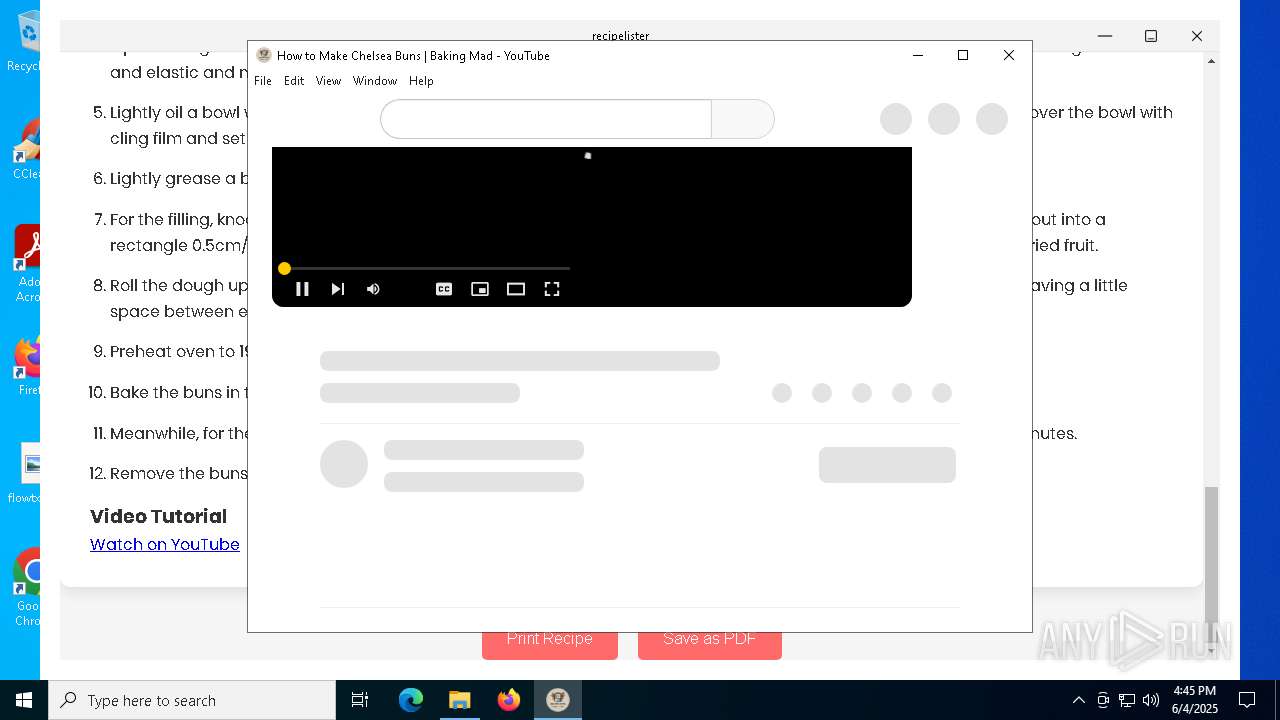
Task: Open the Recycle Bin desktop icon
Action: (26, 42)
